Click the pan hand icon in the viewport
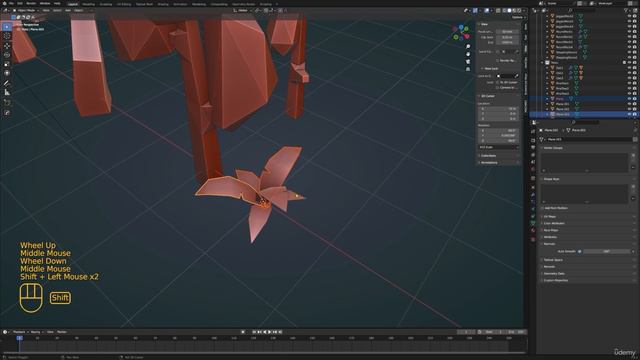This screenshot has width=640, height=360. (468, 54)
